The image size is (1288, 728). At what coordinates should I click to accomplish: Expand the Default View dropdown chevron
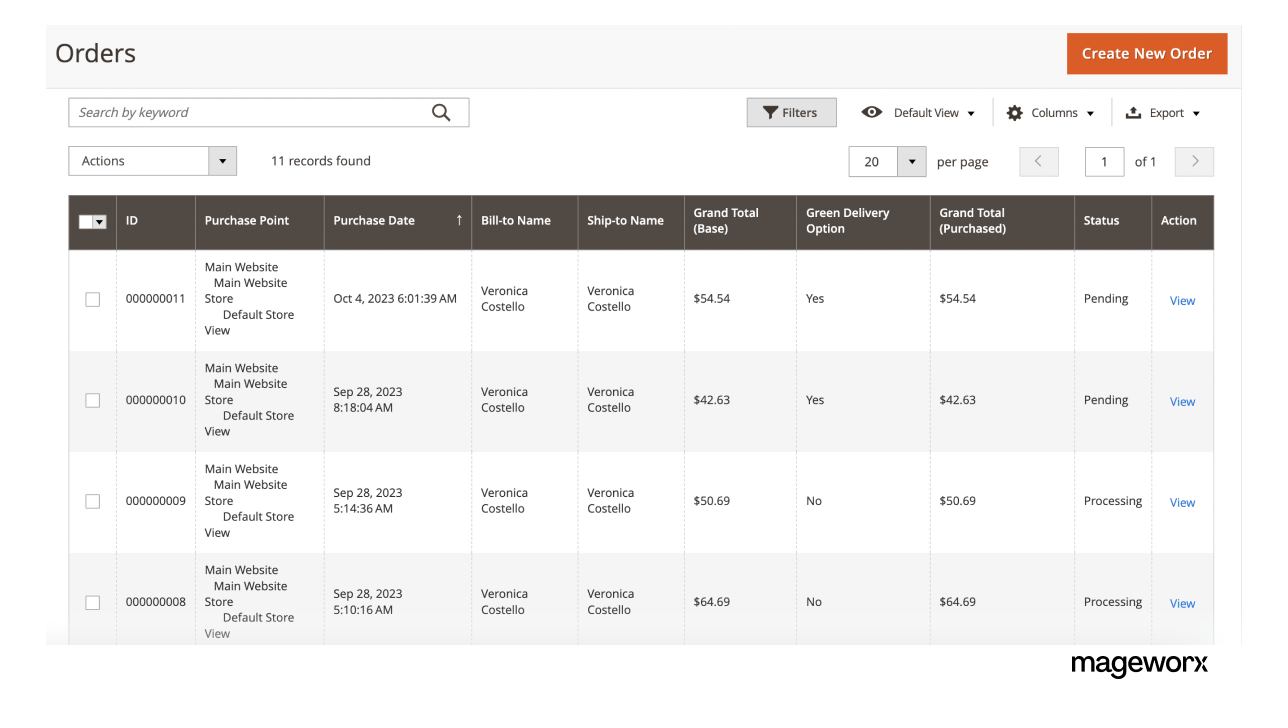[971, 112]
